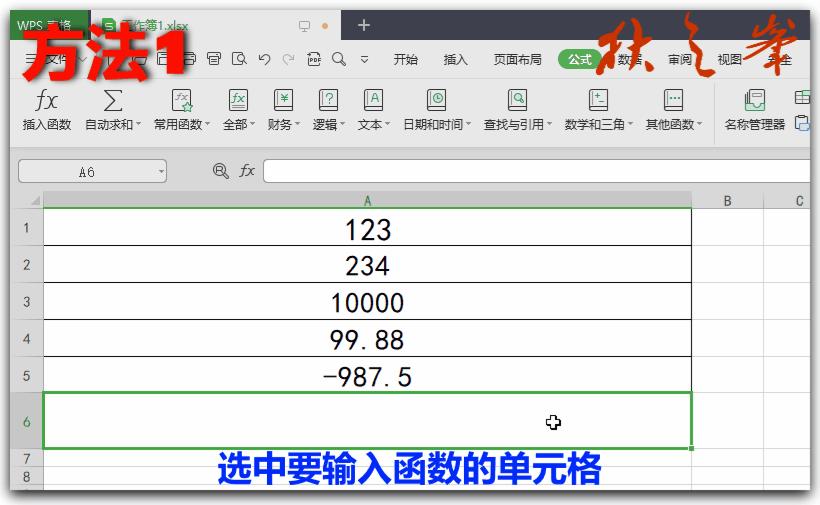Open the All functions (全部) icon
This screenshot has width=820, height=505.
point(238,100)
